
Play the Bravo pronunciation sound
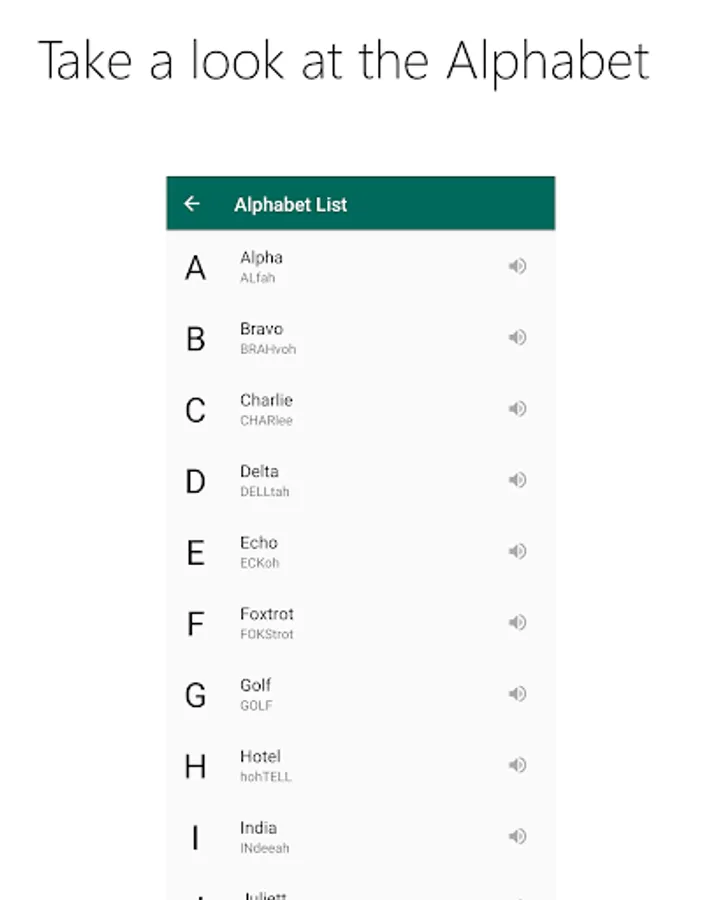517,337
